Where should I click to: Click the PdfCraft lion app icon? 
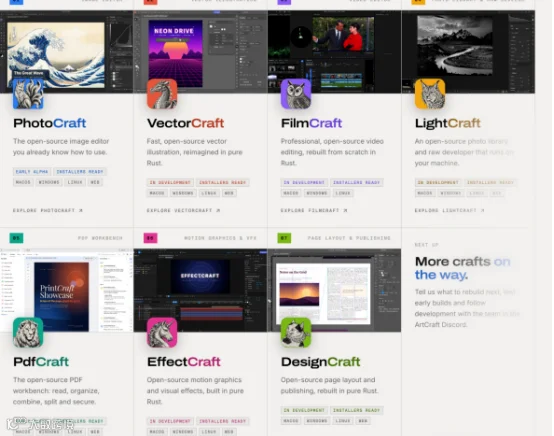click(x=28, y=332)
